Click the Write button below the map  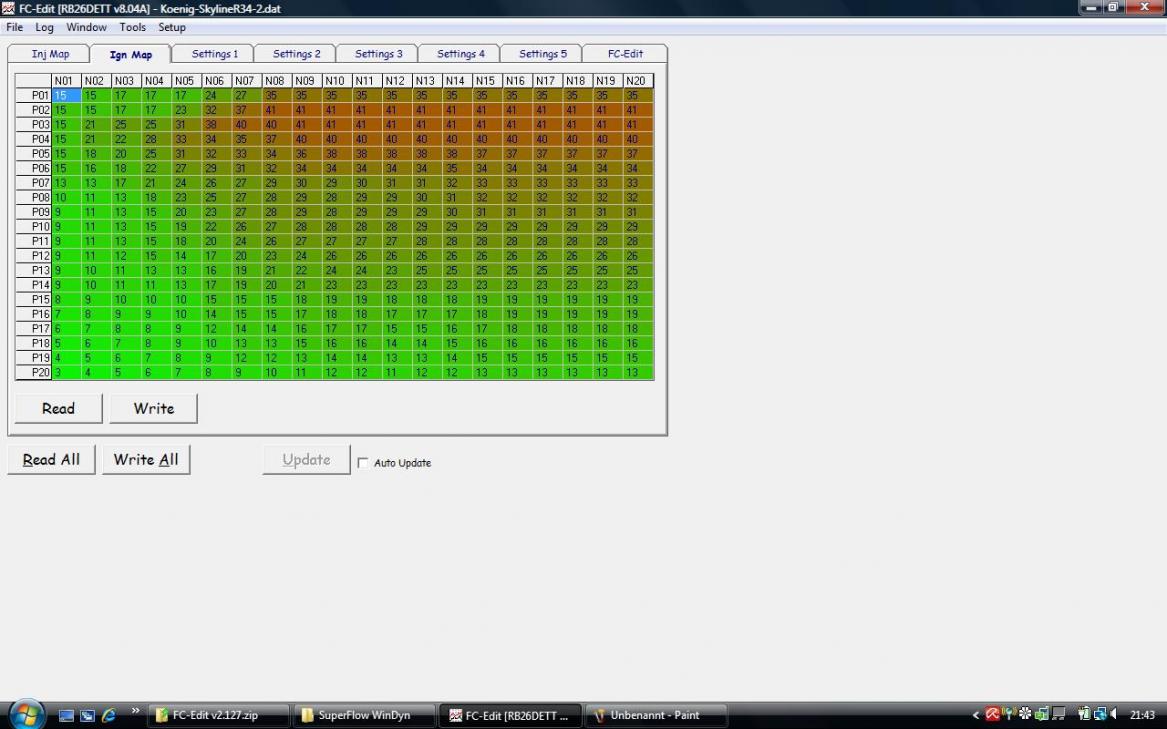tap(153, 408)
